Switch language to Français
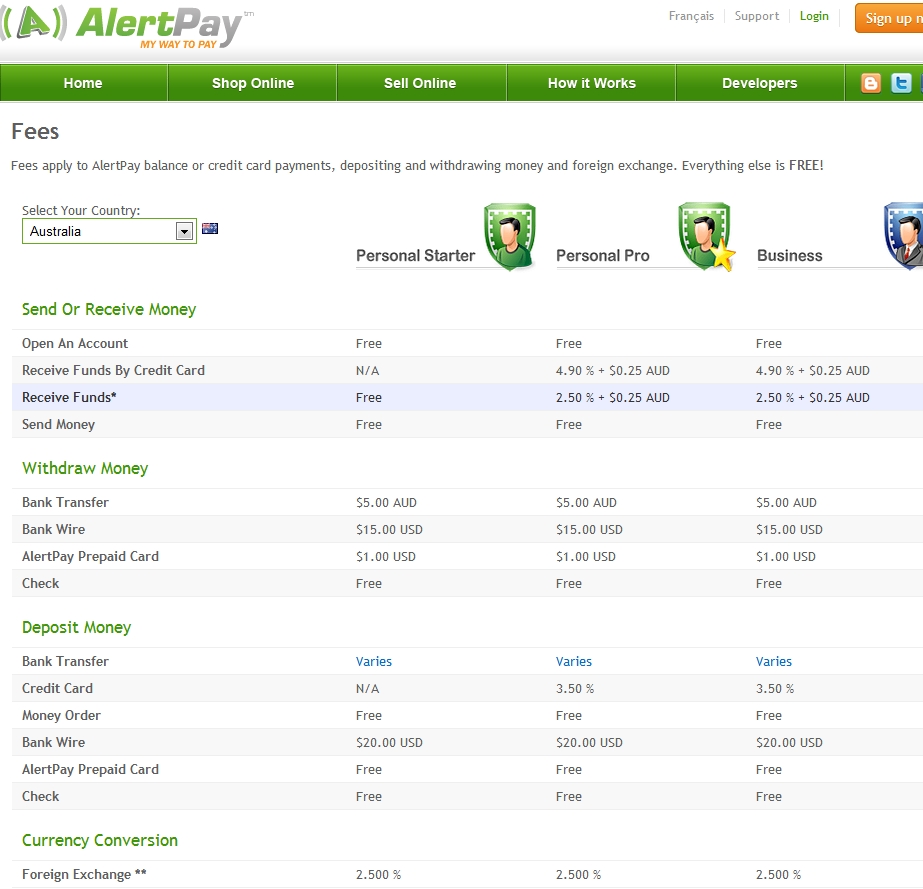 coord(691,16)
